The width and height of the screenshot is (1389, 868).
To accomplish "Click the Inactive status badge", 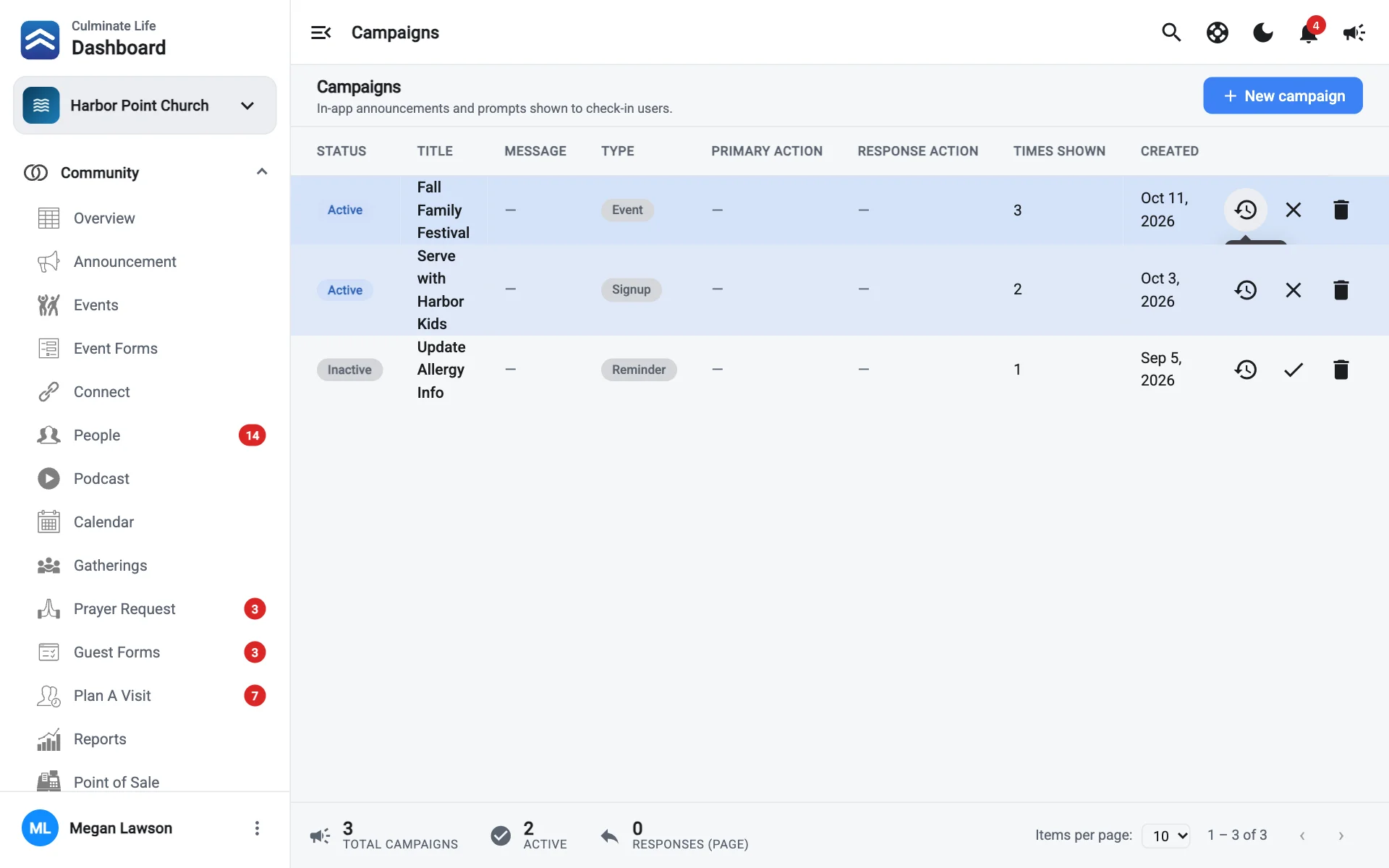I will point(349,370).
